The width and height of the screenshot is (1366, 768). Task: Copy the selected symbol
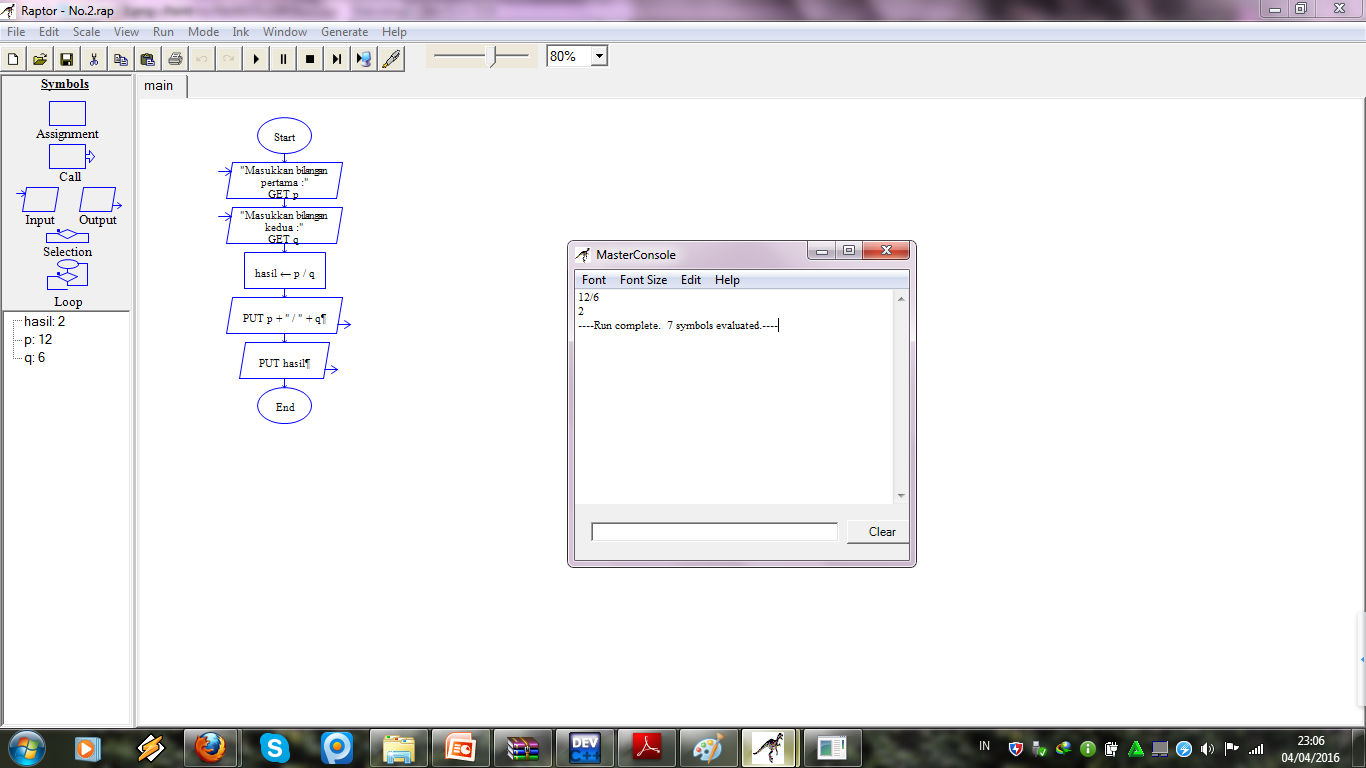tap(121, 59)
